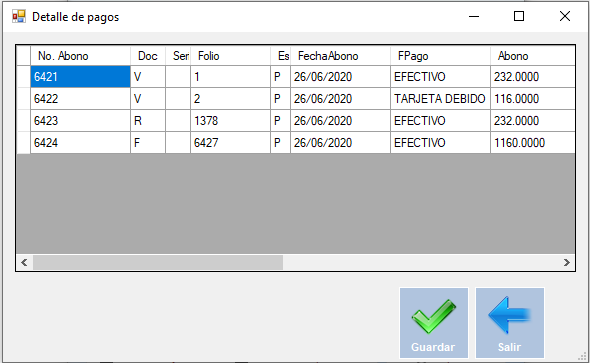Click the Ser column header

click(178, 56)
